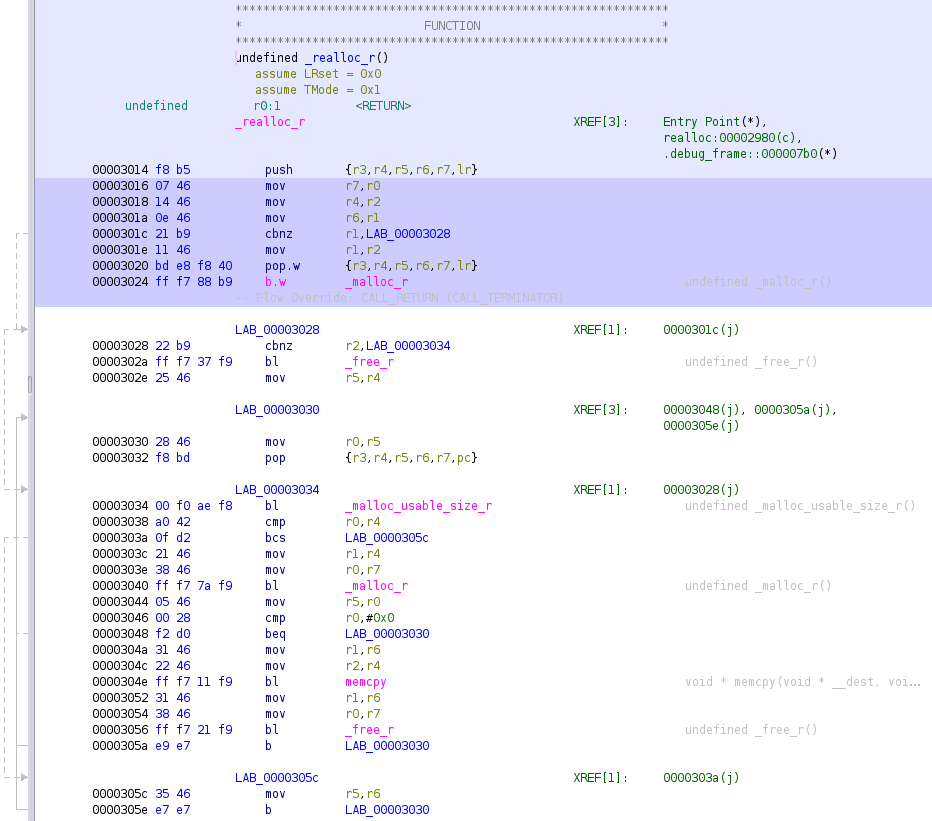This screenshot has width=932, height=821.
Task: Click the XREF[3] field of _realloc_r
Action: tap(600, 121)
